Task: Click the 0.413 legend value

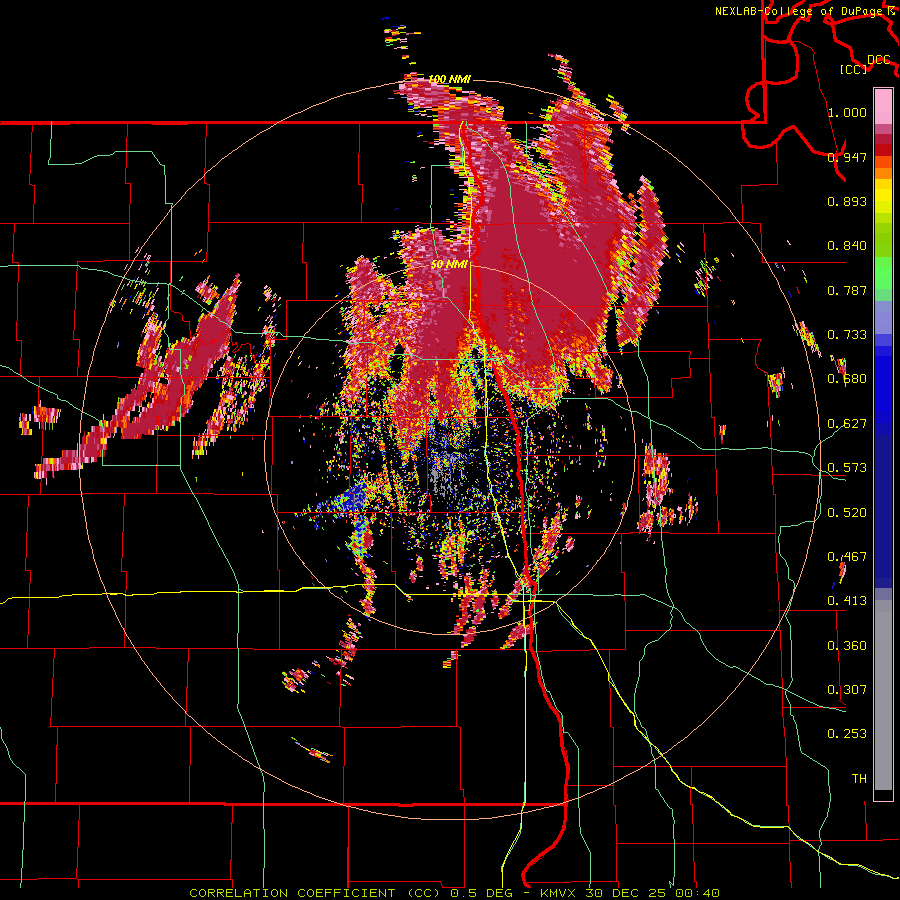Action: point(847,601)
